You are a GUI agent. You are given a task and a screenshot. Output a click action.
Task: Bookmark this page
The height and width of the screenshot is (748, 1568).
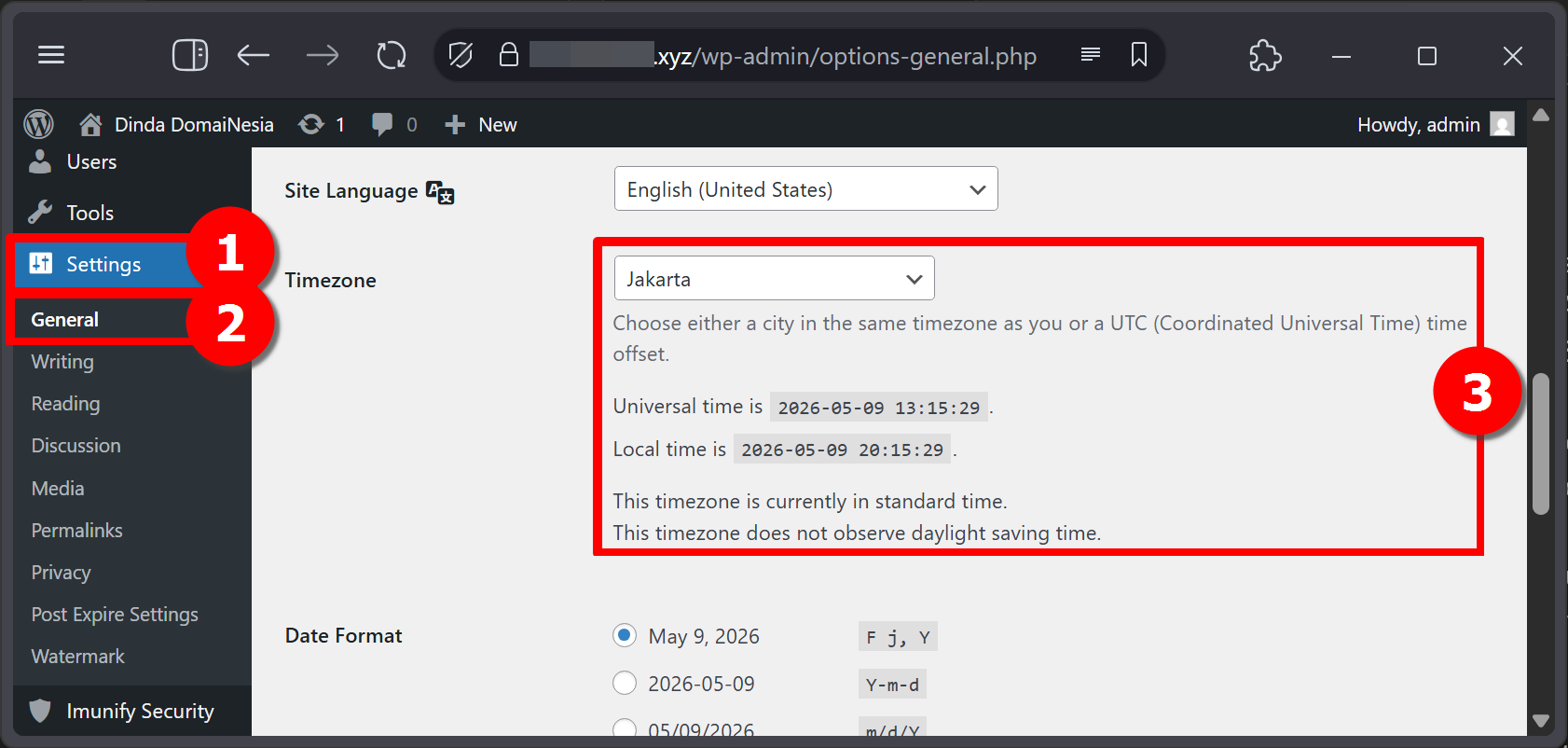click(1139, 55)
